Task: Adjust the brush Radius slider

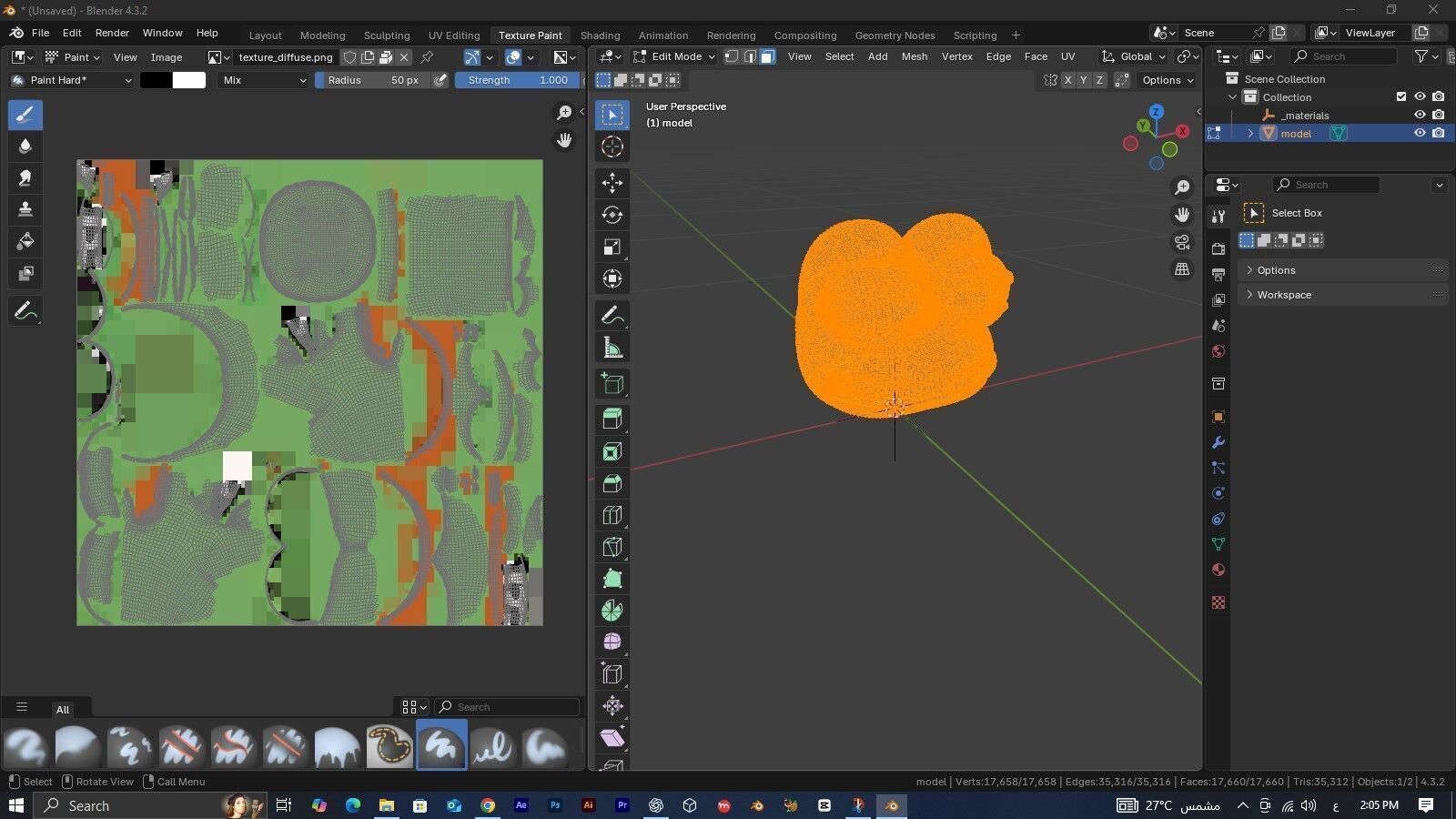Action: pyautogui.click(x=372, y=80)
